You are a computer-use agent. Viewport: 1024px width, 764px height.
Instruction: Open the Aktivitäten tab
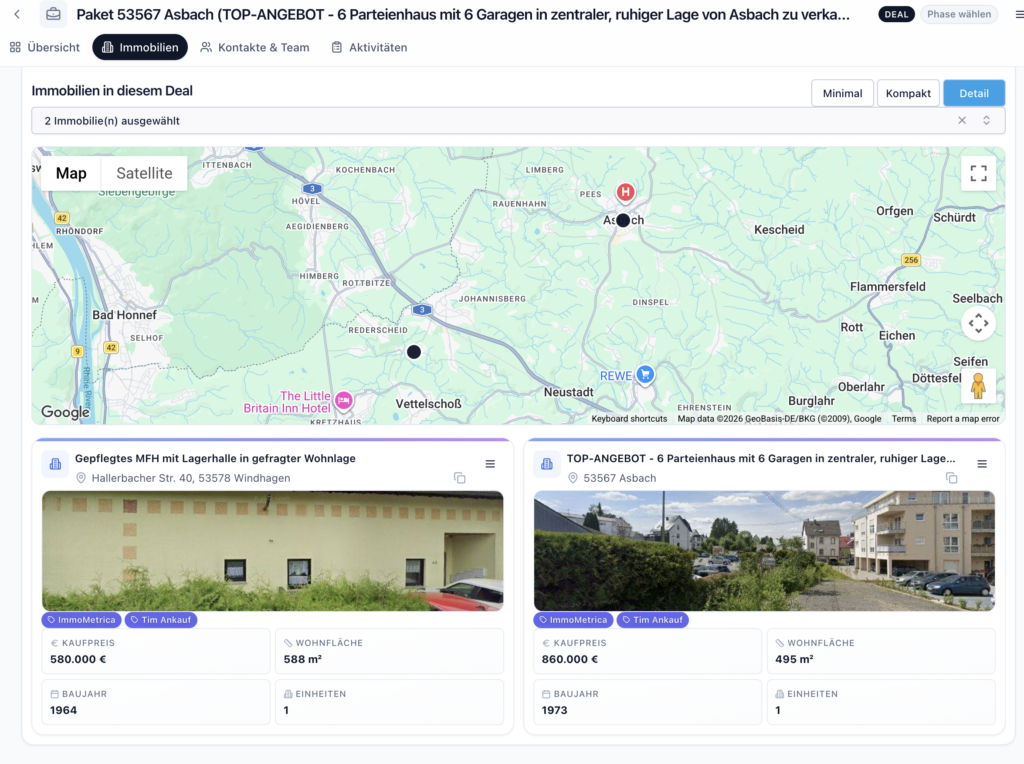click(369, 47)
